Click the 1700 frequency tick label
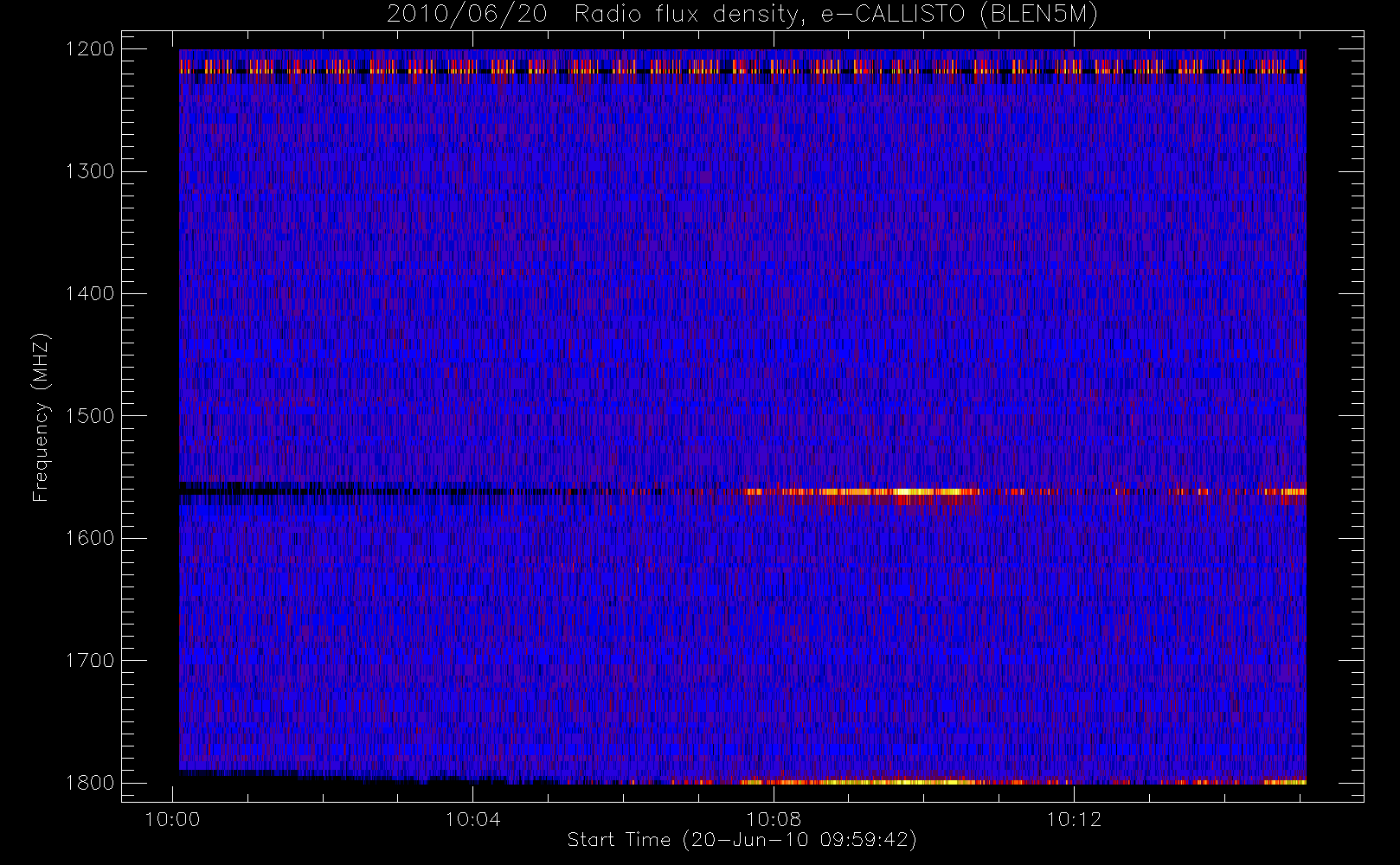 point(90,660)
